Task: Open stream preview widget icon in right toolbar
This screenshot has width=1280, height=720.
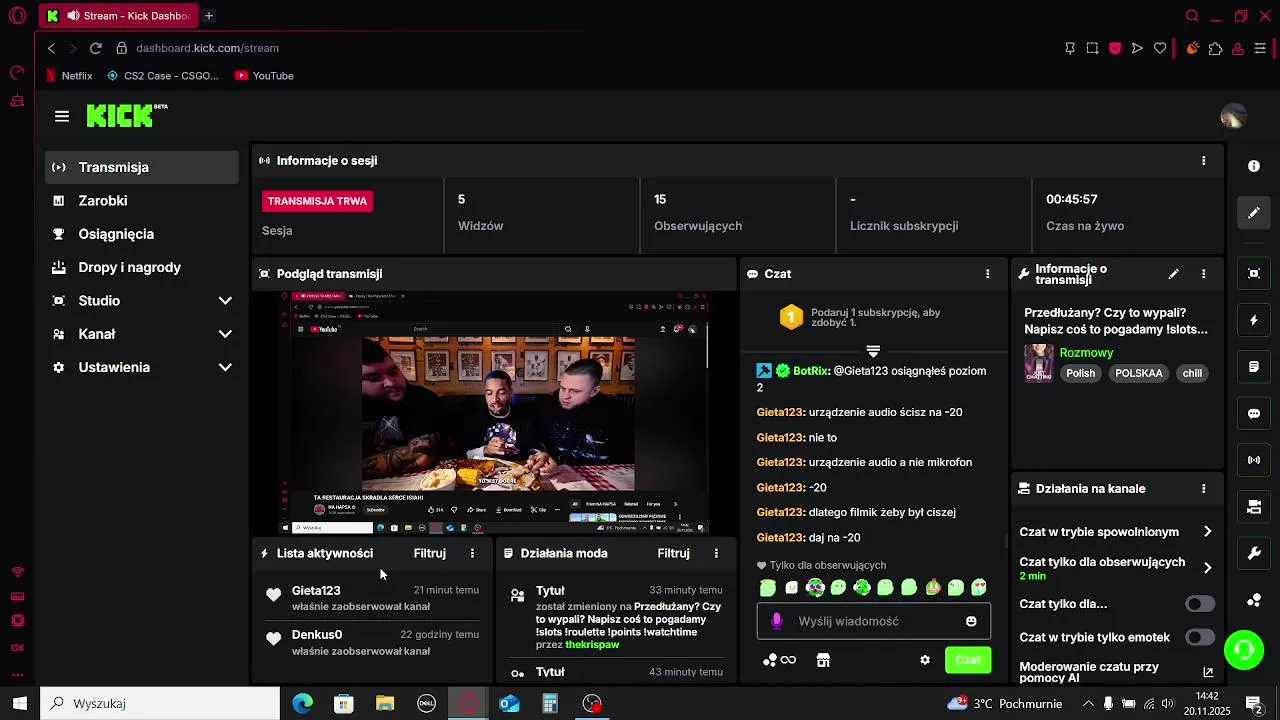Action: (x=1254, y=273)
